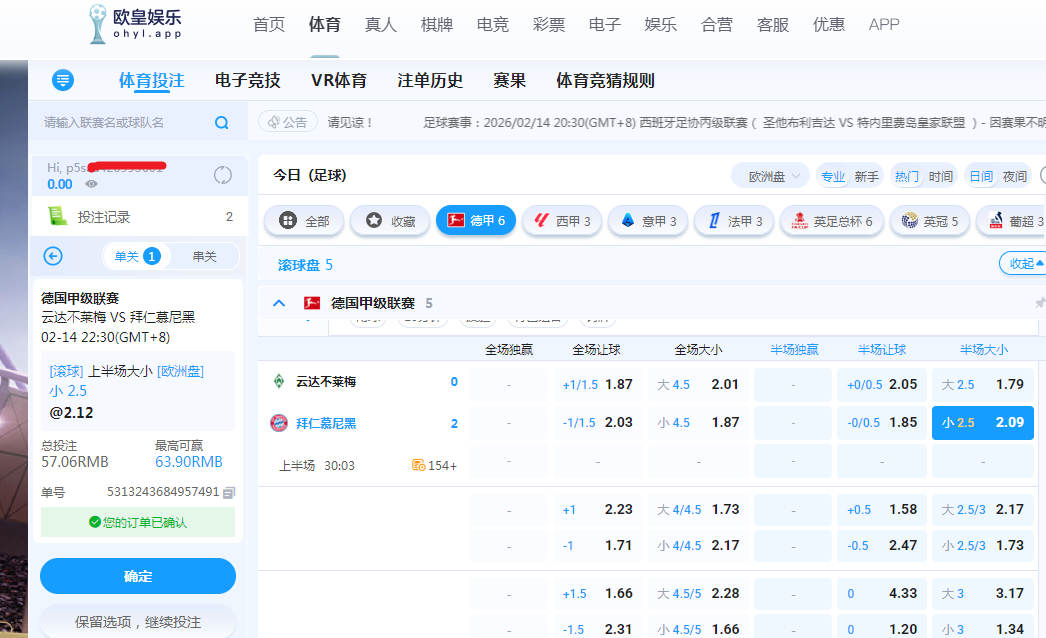The height and width of the screenshot is (638, 1046).
Task: Refresh the account balance
Action: coord(222,176)
